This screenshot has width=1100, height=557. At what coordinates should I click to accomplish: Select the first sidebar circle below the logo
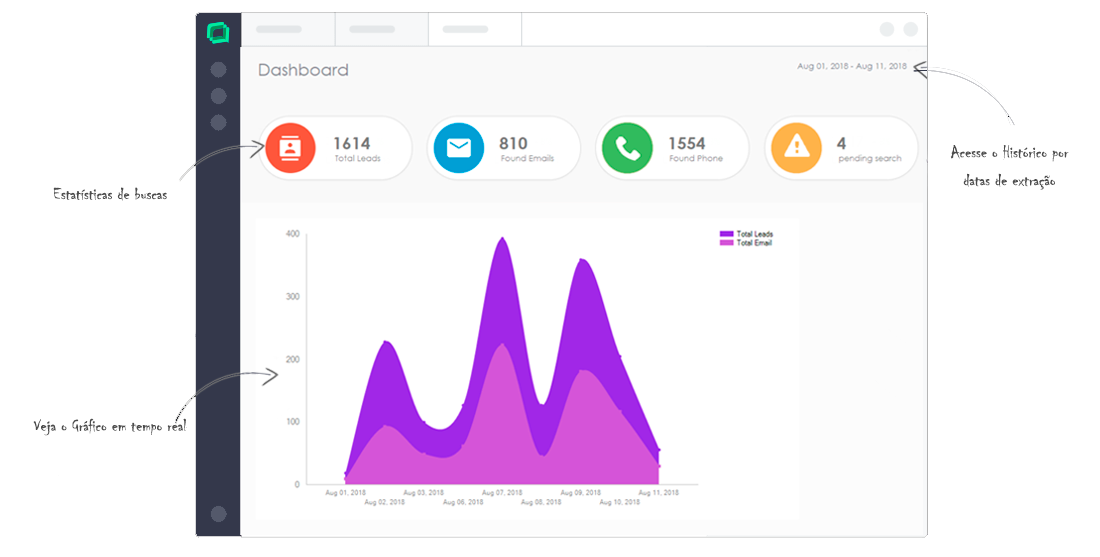coord(219,69)
